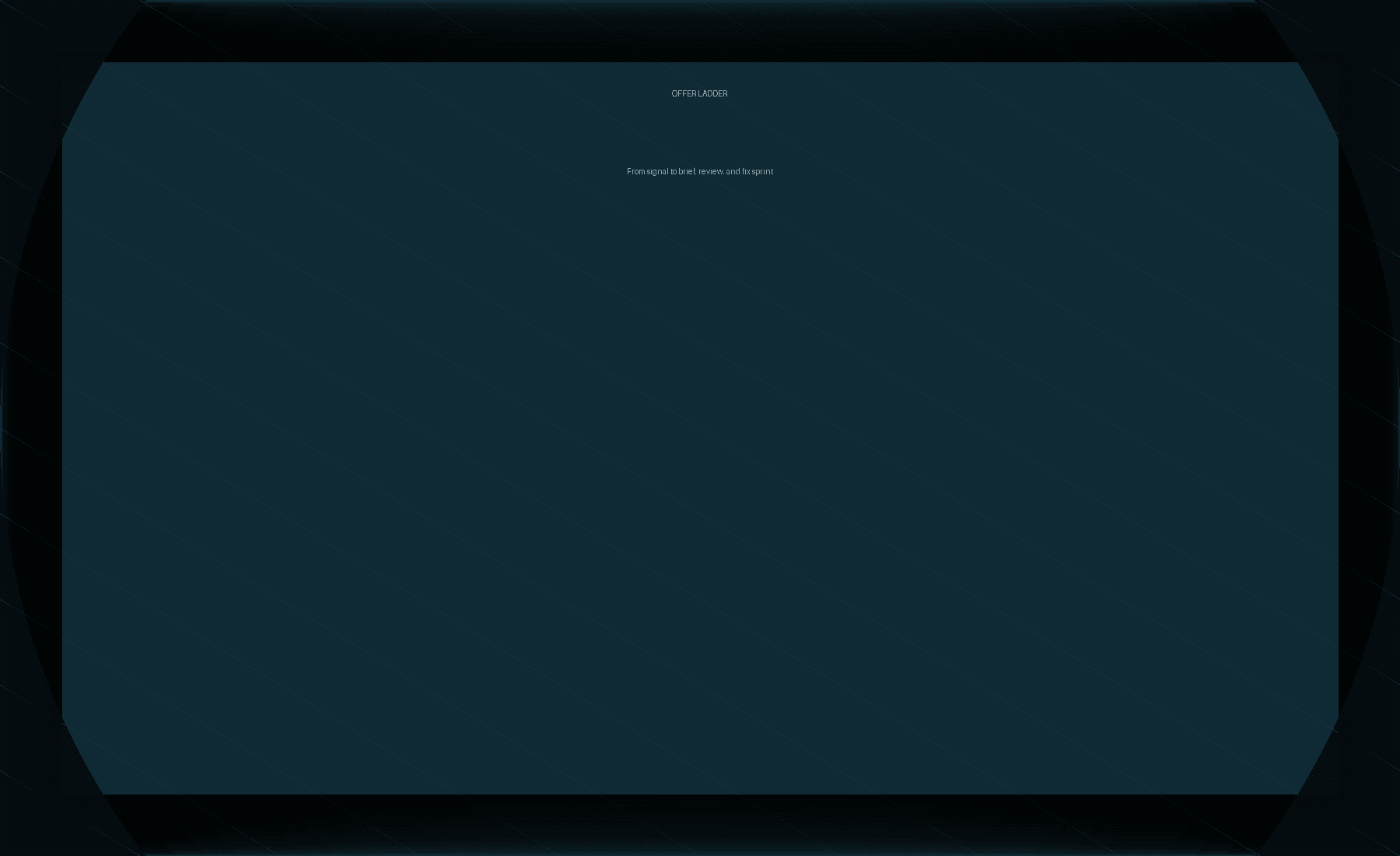The image size is (1400, 856).
Task: Click the "OFFER LADDER" heading text
Action: coord(699,93)
